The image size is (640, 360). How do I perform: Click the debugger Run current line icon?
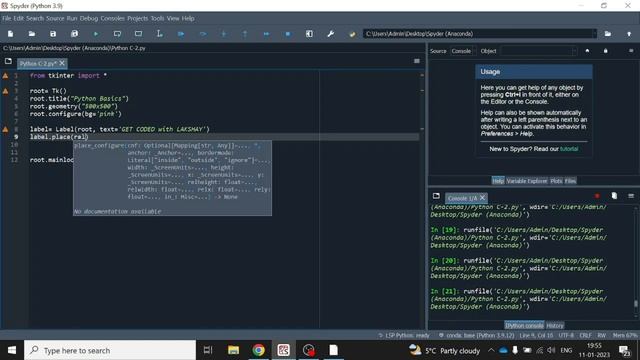point(202,34)
